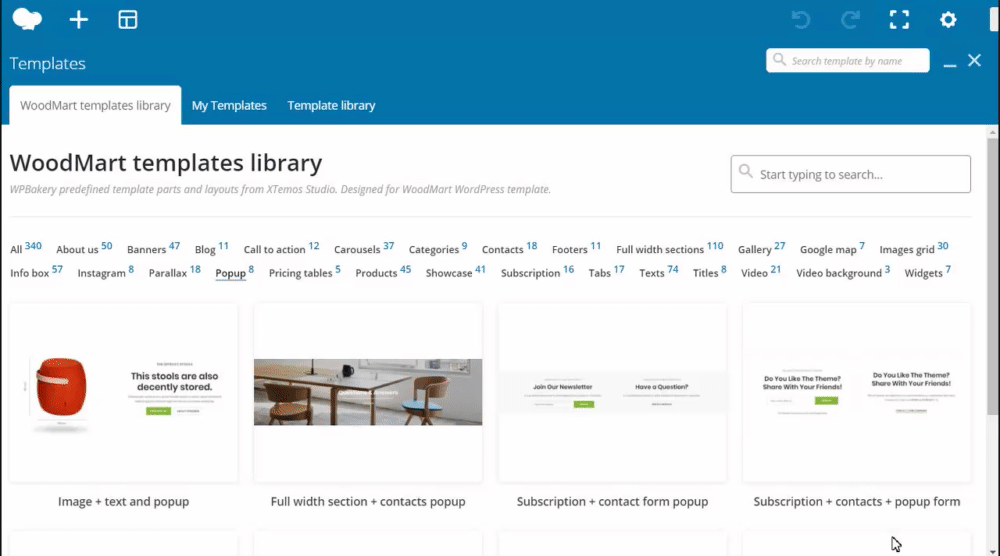The width and height of the screenshot is (1000, 556).
Task: Open the templates layout icon in toolbar
Action: tap(128, 20)
